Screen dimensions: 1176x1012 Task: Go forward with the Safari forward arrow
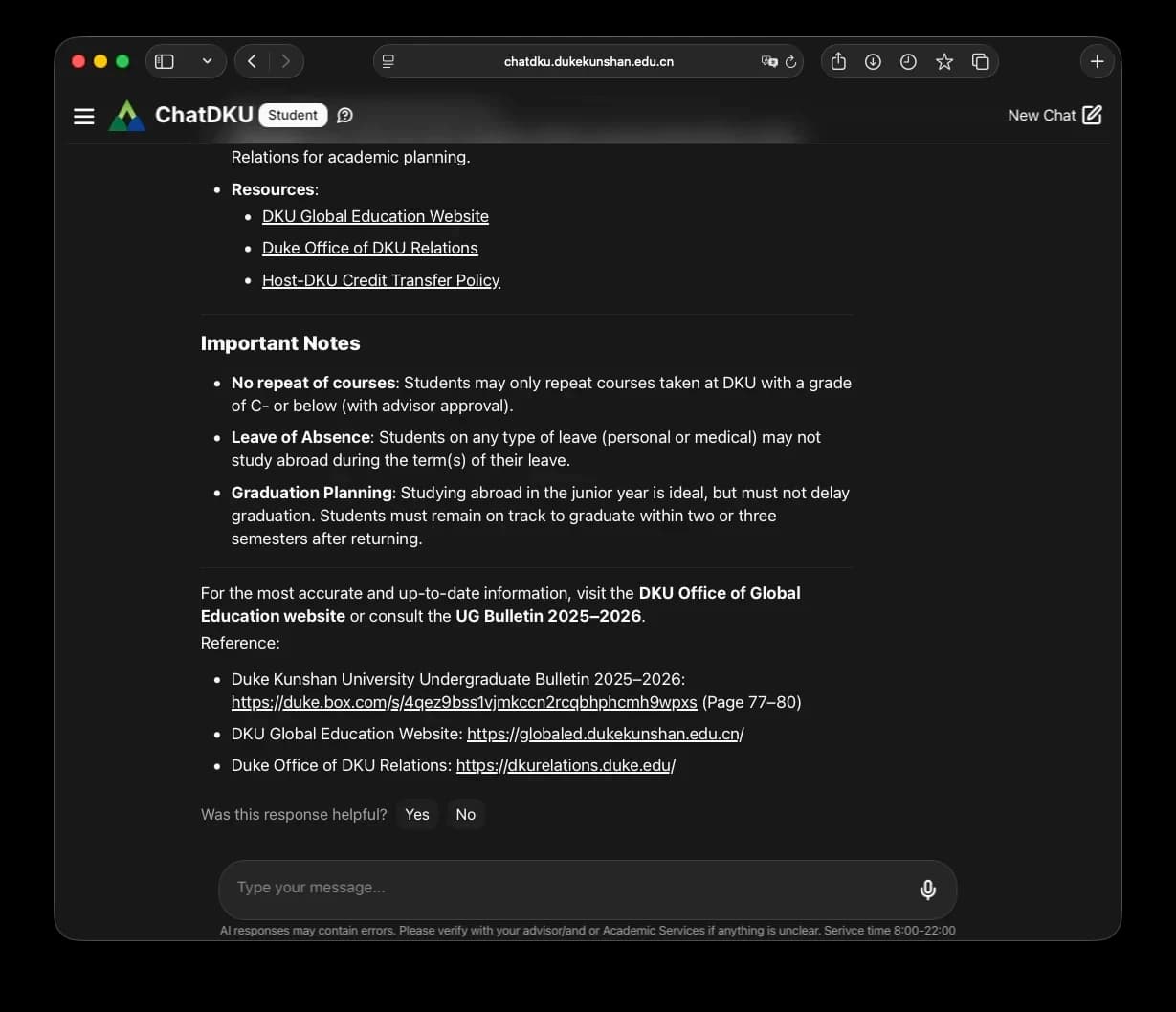[285, 61]
